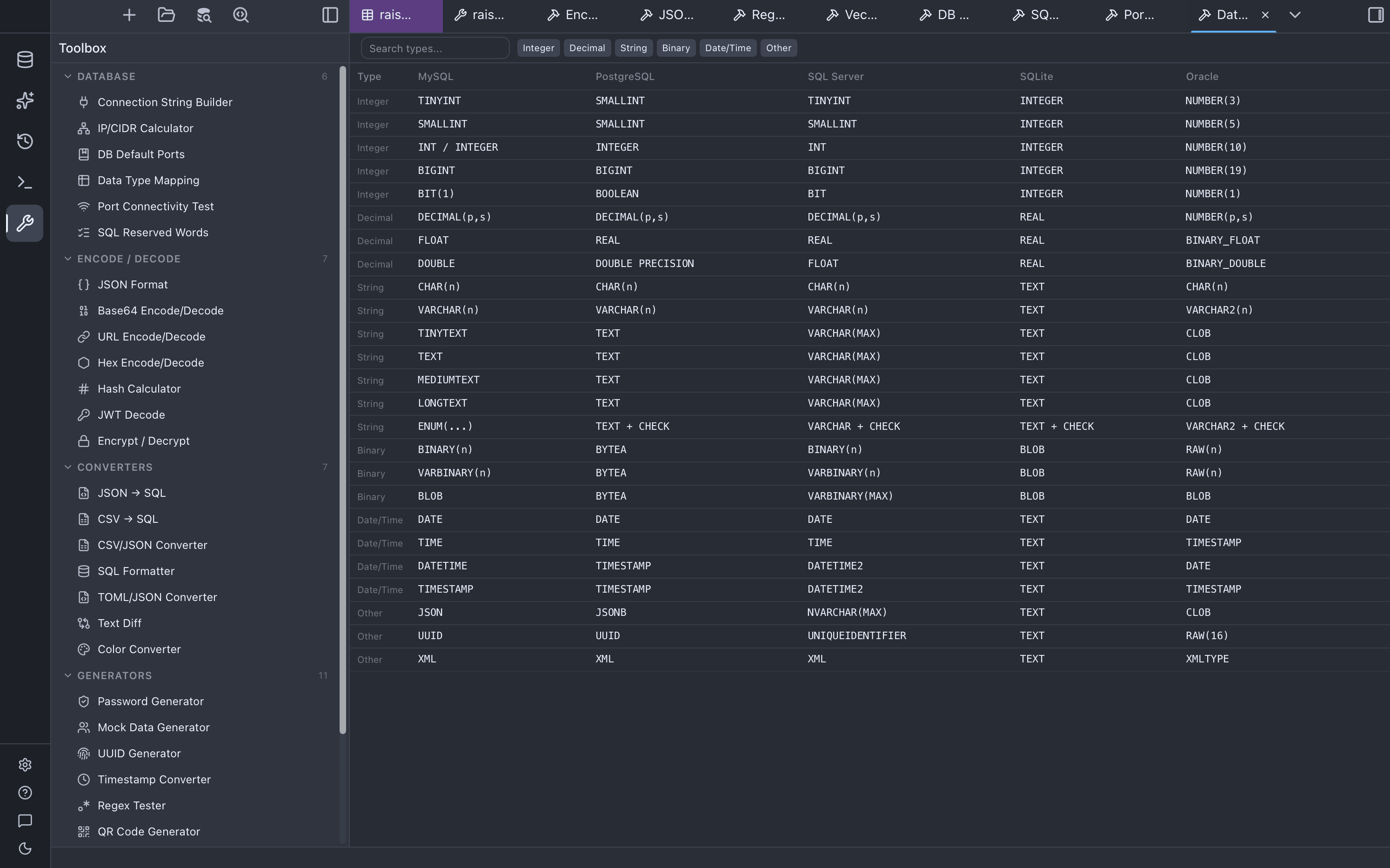Viewport: 1390px width, 868px height.
Task: Open the AI assistant sparkle icon
Action: coord(25,100)
